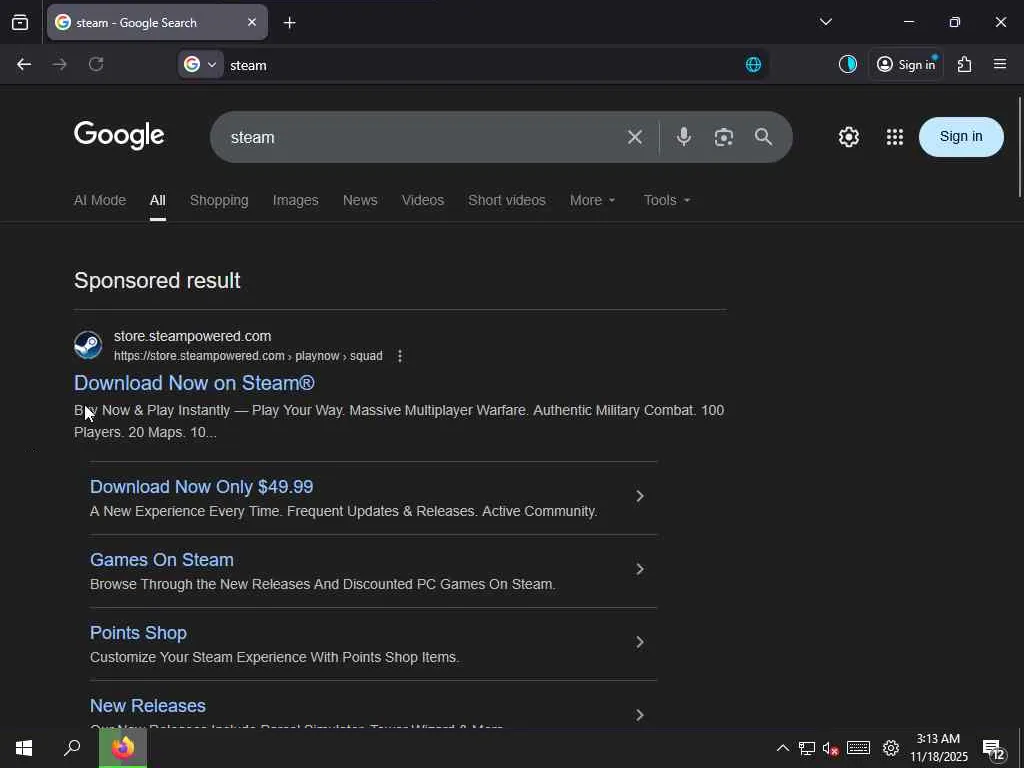Viewport: 1024px width, 768px height.
Task: Open the Extensions puzzle icon
Action: [964, 64]
